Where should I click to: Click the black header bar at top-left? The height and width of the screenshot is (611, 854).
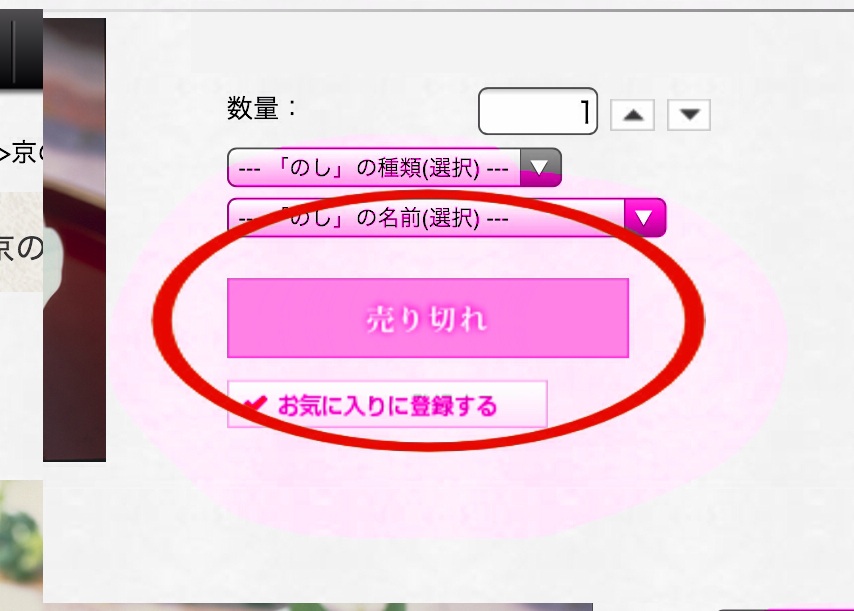click(x=21, y=49)
